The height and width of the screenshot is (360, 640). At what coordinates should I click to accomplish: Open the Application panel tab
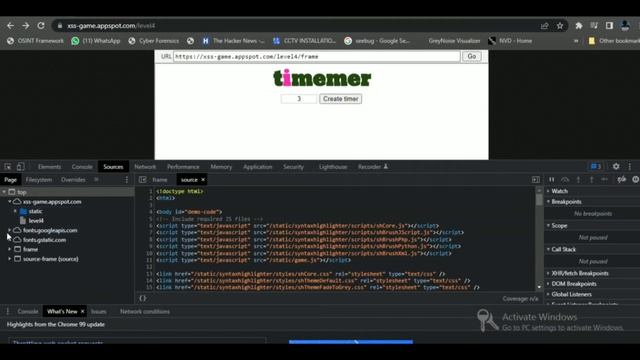pos(258,167)
